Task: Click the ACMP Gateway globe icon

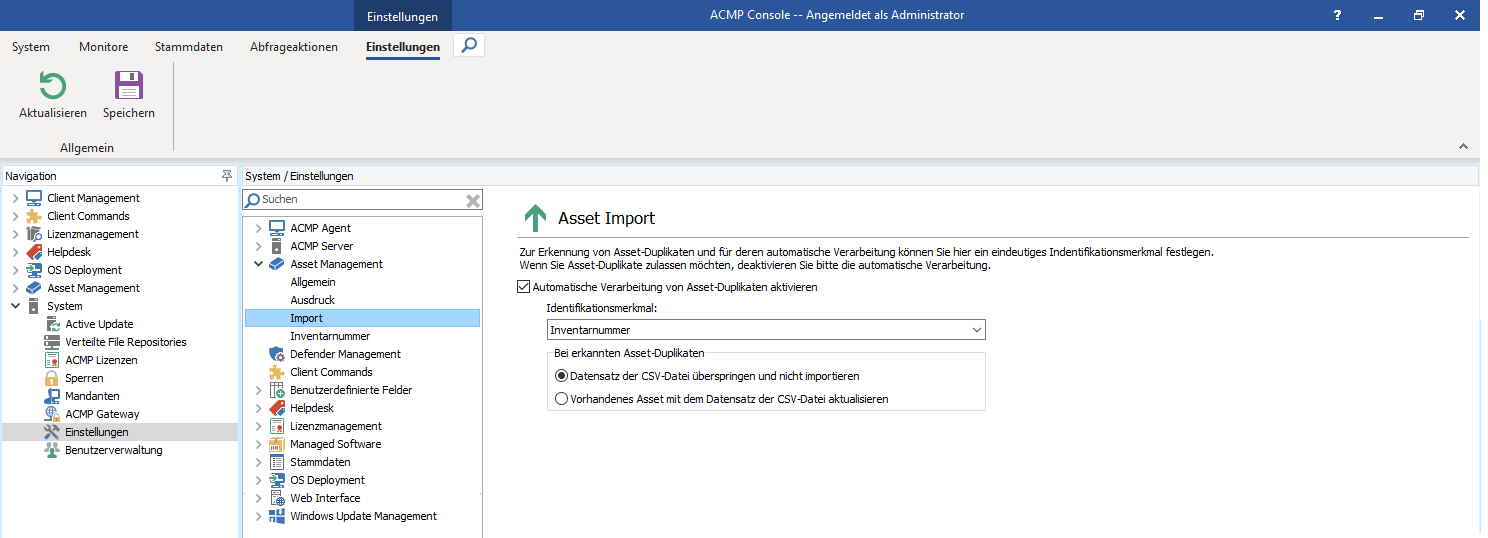Action: point(52,414)
